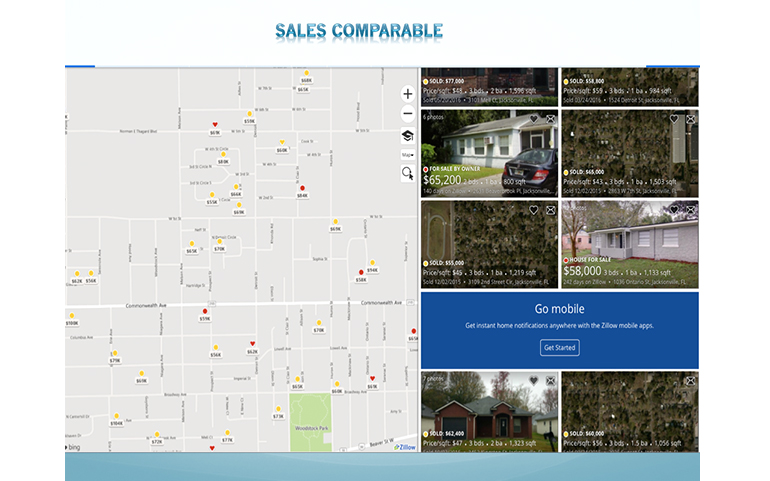Email the sold $55,000 listing
Viewport: 770px width, 481px height.
coord(550,210)
